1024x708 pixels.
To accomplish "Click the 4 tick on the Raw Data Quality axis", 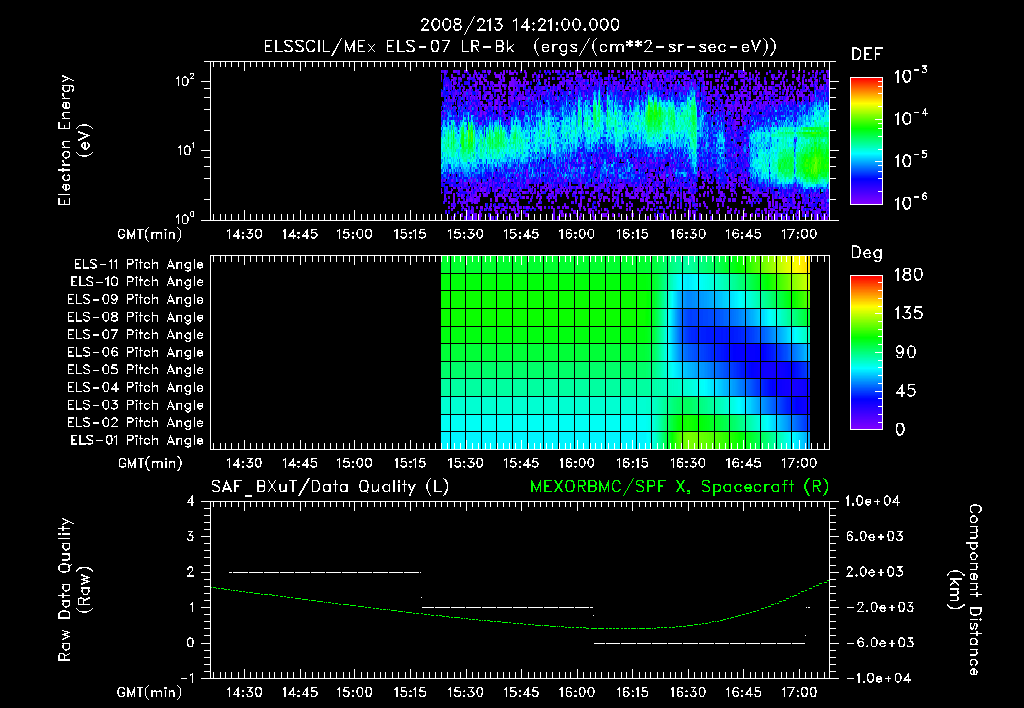I will pyautogui.click(x=190, y=501).
